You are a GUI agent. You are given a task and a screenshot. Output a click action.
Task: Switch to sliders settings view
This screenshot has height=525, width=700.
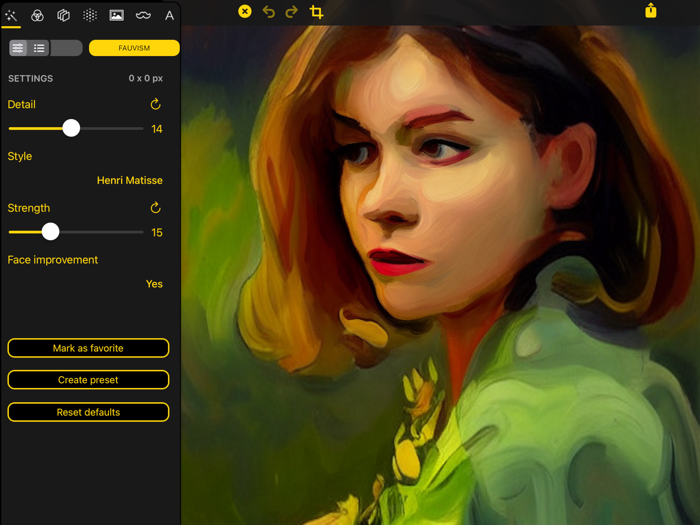click(x=18, y=48)
